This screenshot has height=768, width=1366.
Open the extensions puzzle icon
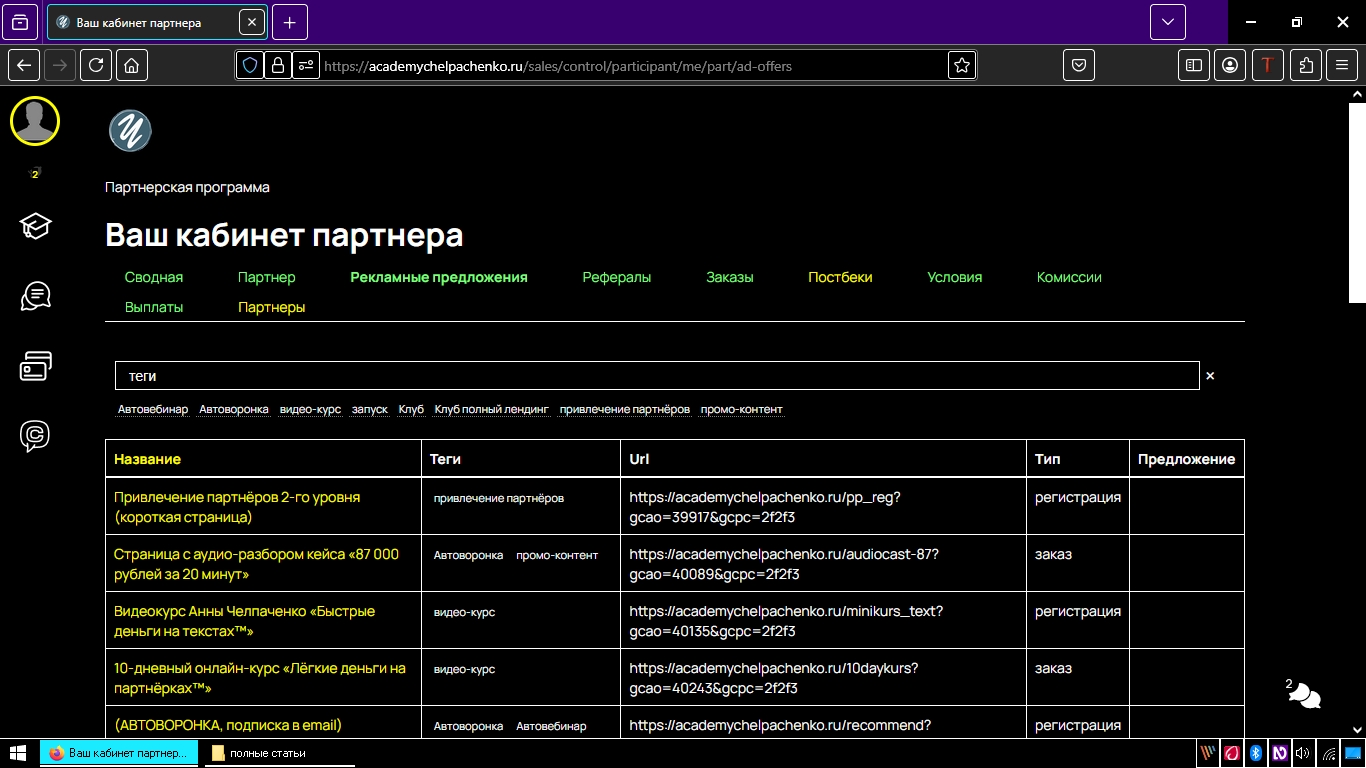click(x=1306, y=65)
